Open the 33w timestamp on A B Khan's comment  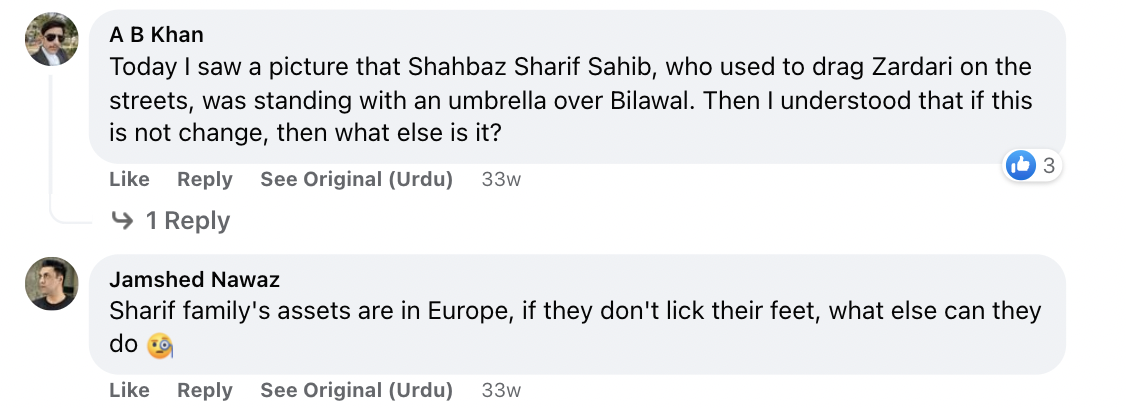[x=501, y=180]
